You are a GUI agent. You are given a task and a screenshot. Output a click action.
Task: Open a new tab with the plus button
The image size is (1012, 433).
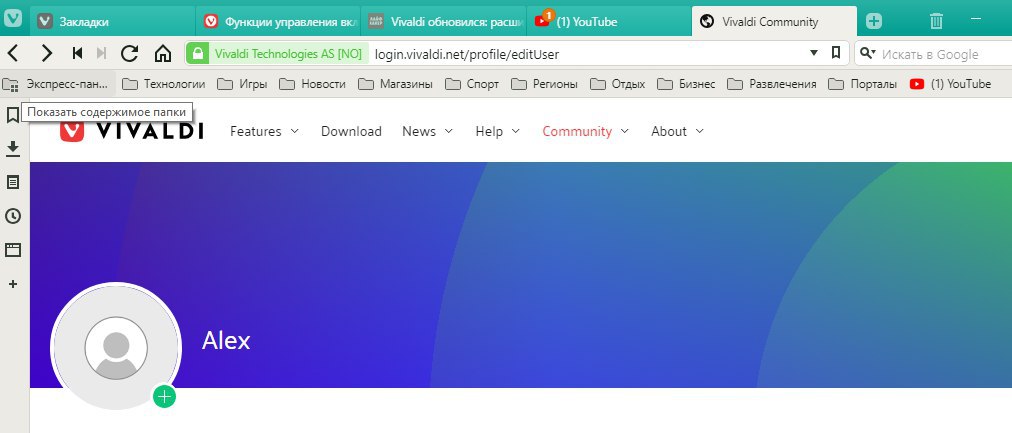pos(873,21)
